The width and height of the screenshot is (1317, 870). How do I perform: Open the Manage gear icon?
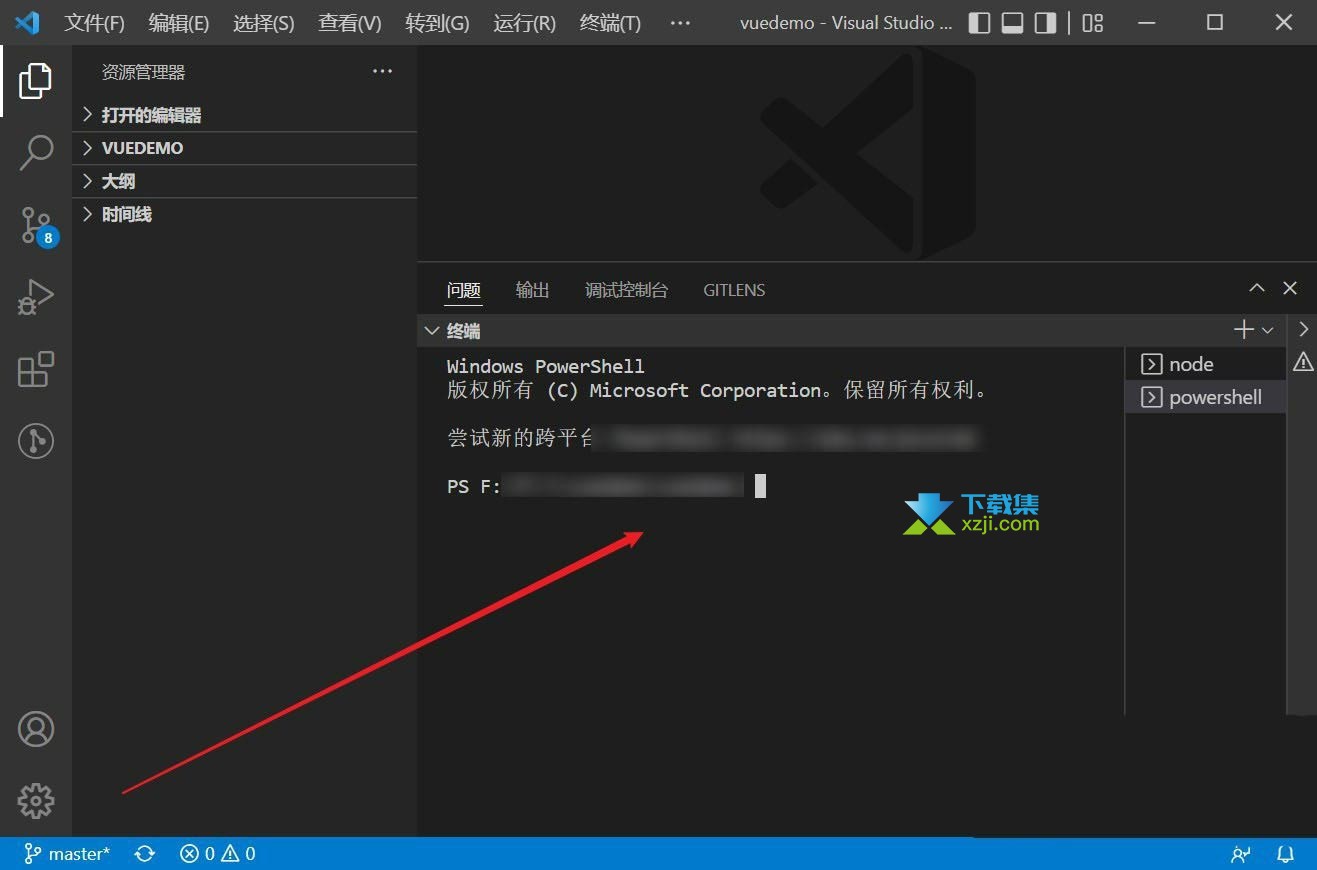click(36, 801)
